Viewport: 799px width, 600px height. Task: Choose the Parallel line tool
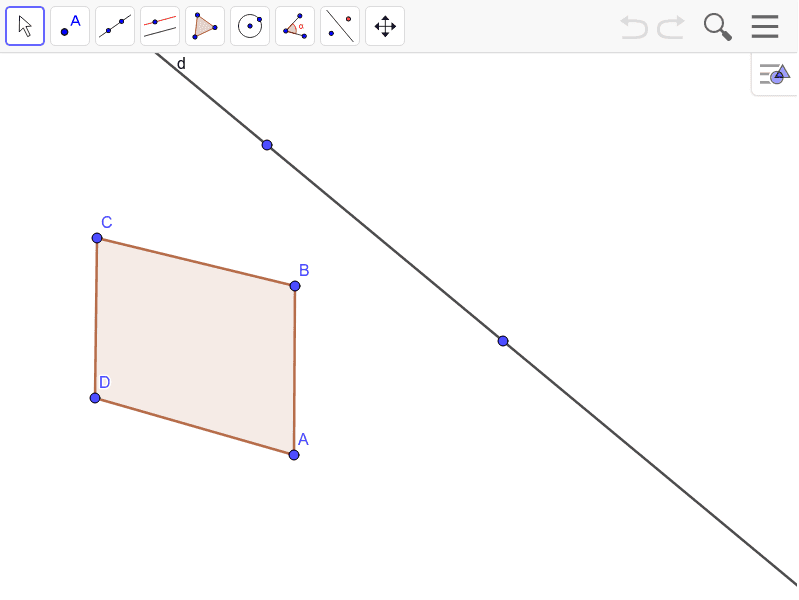(160, 26)
